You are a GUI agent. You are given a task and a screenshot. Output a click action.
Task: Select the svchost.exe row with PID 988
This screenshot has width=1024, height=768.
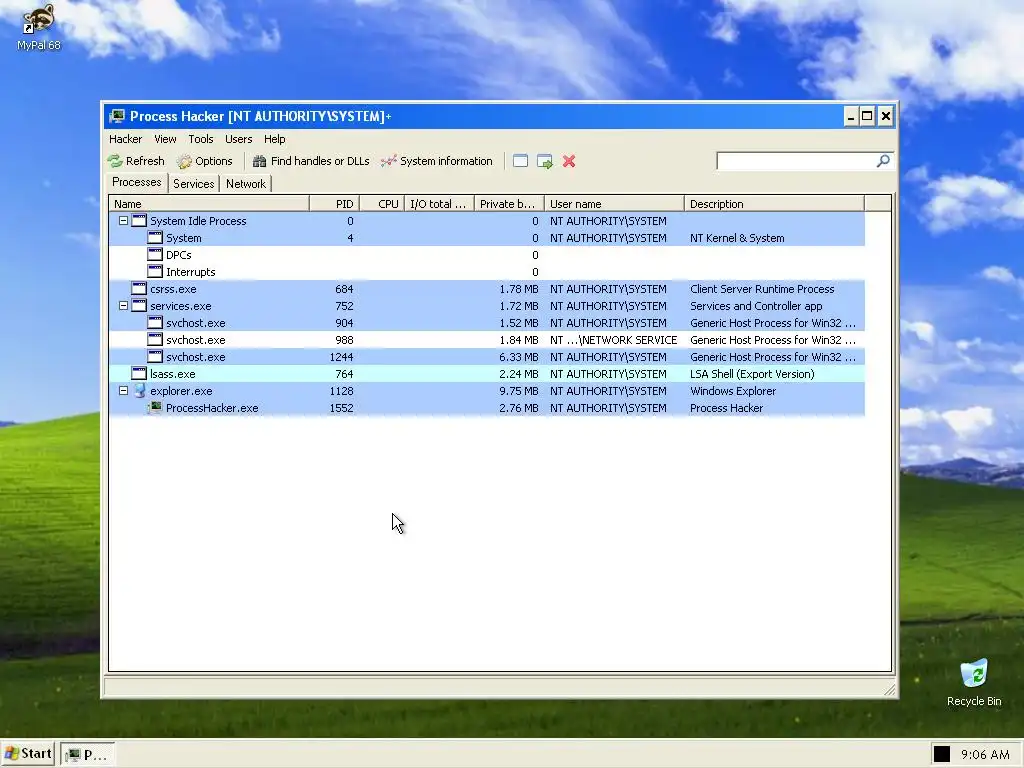click(x=487, y=340)
